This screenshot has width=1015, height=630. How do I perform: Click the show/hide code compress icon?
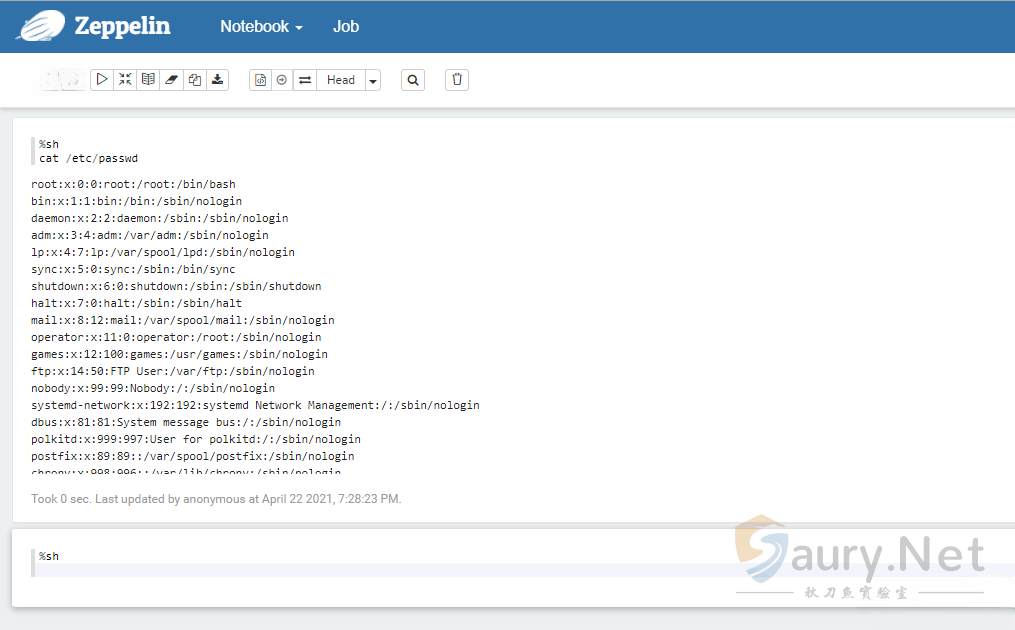point(125,80)
